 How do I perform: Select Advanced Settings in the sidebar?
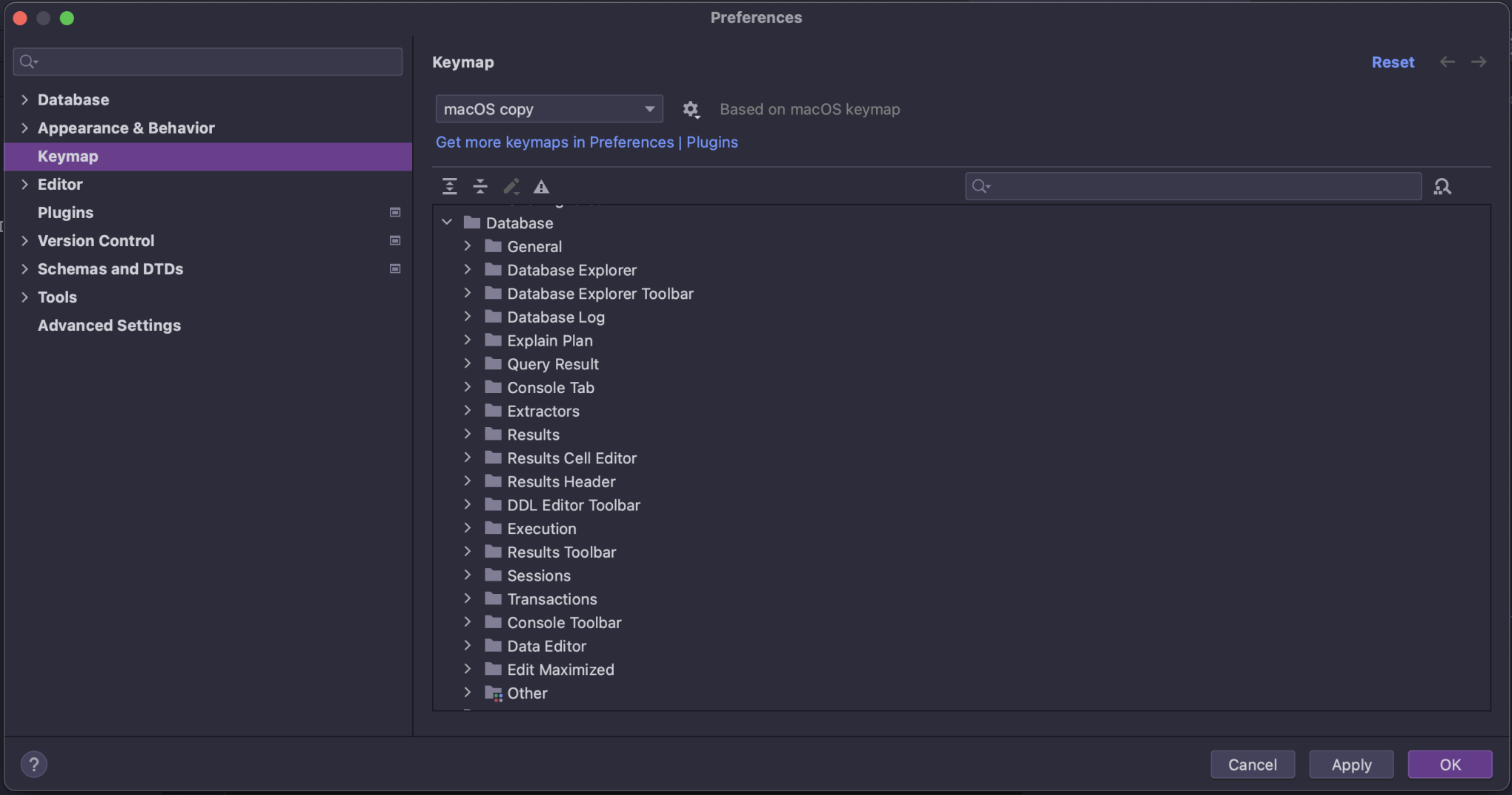(109, 325)
